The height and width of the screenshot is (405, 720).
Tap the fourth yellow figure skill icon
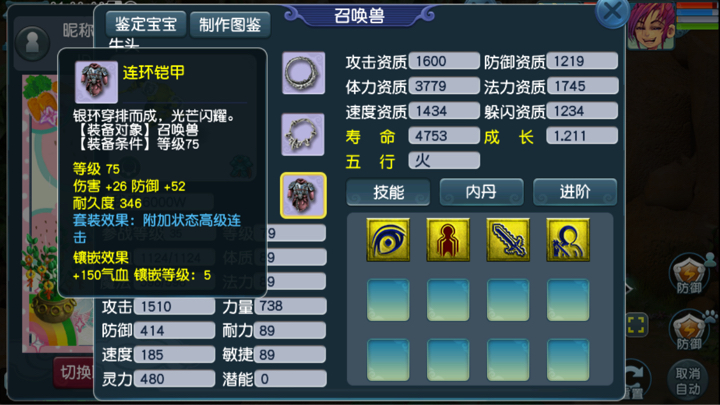tap(568, 240)
